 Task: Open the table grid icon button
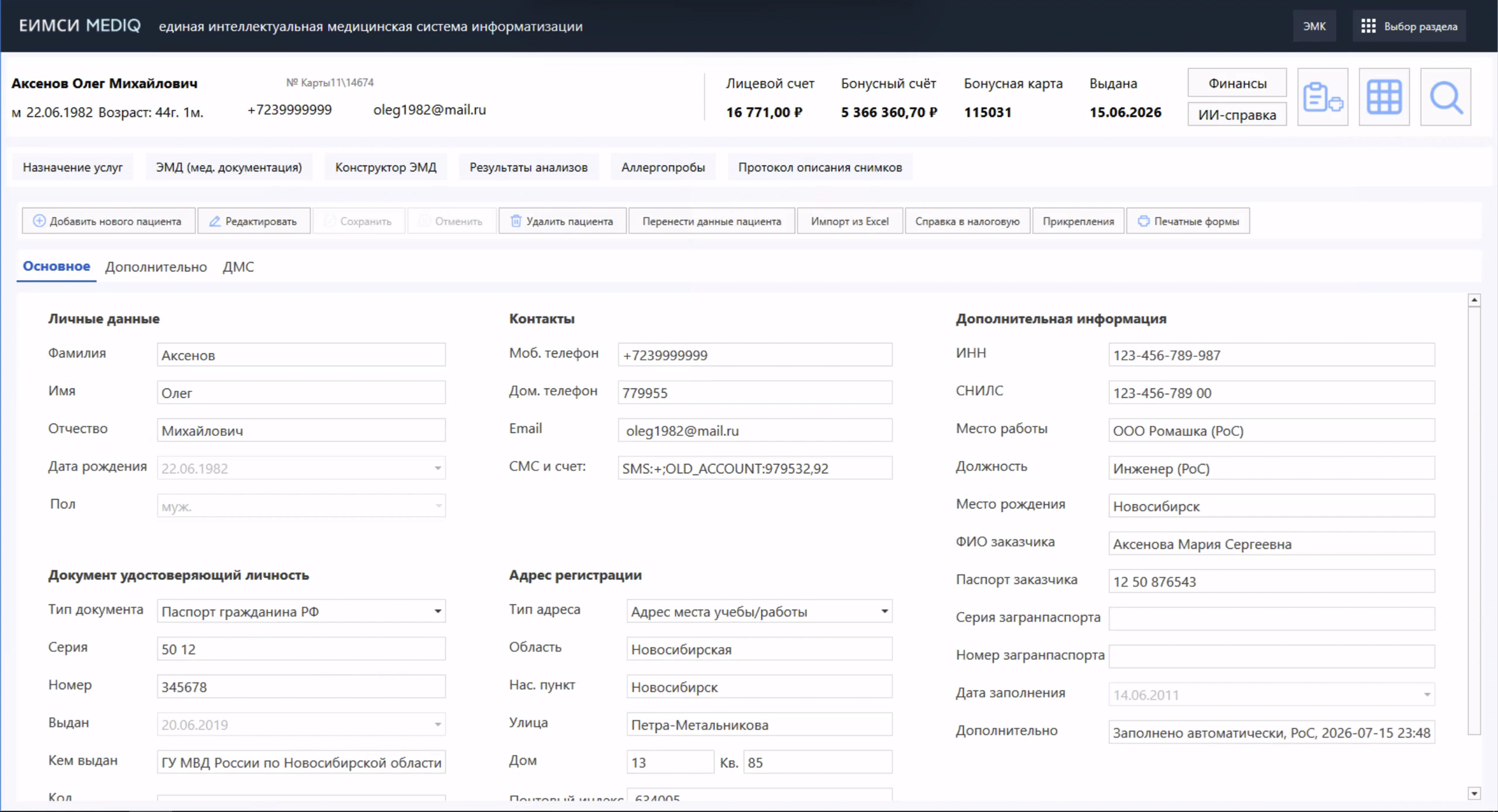(1384, 97)
